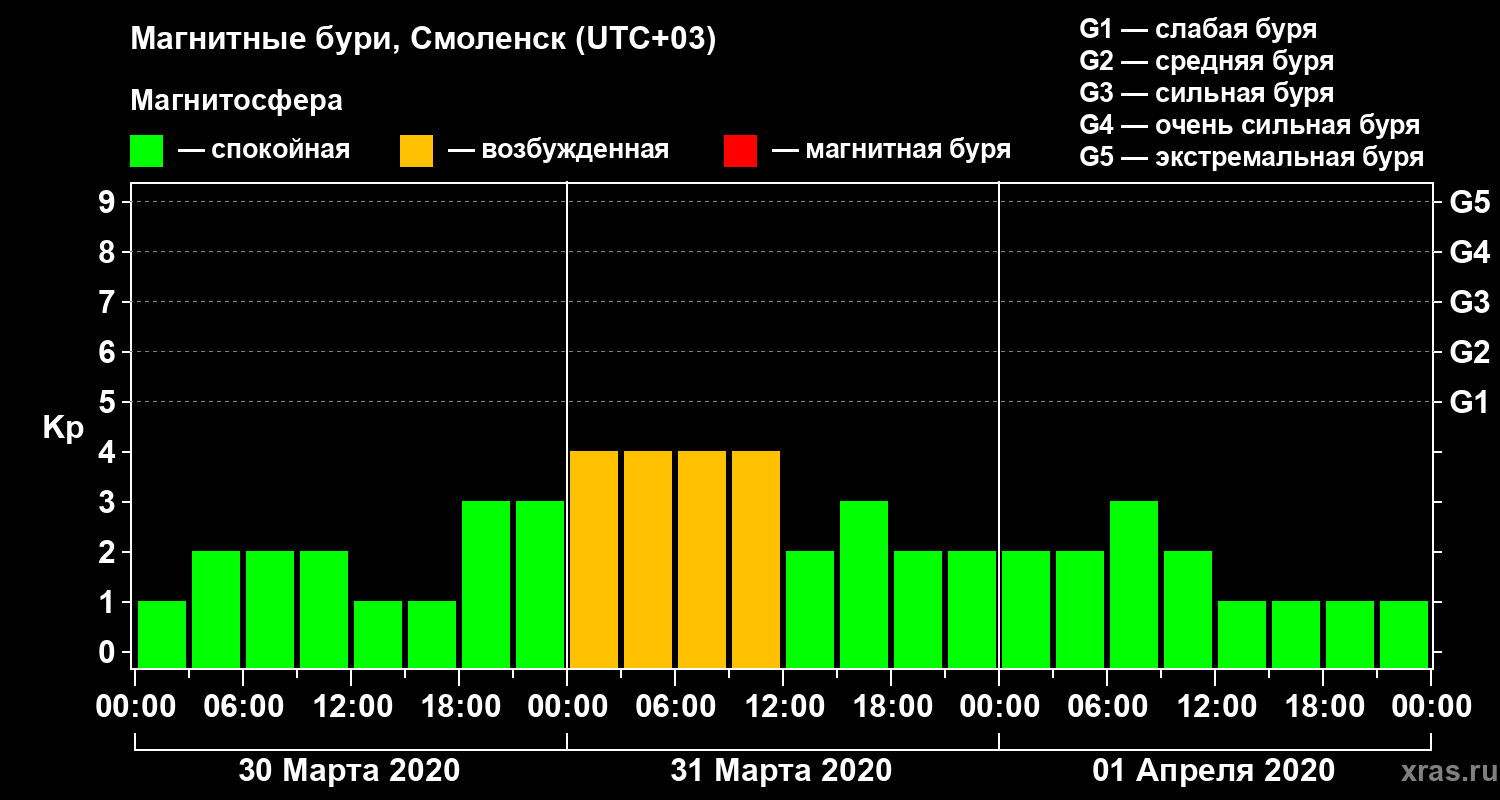Click the 'G1 — слабая буря' legend line
This screenshot has height=800, width=1500.
[1198, 29]
